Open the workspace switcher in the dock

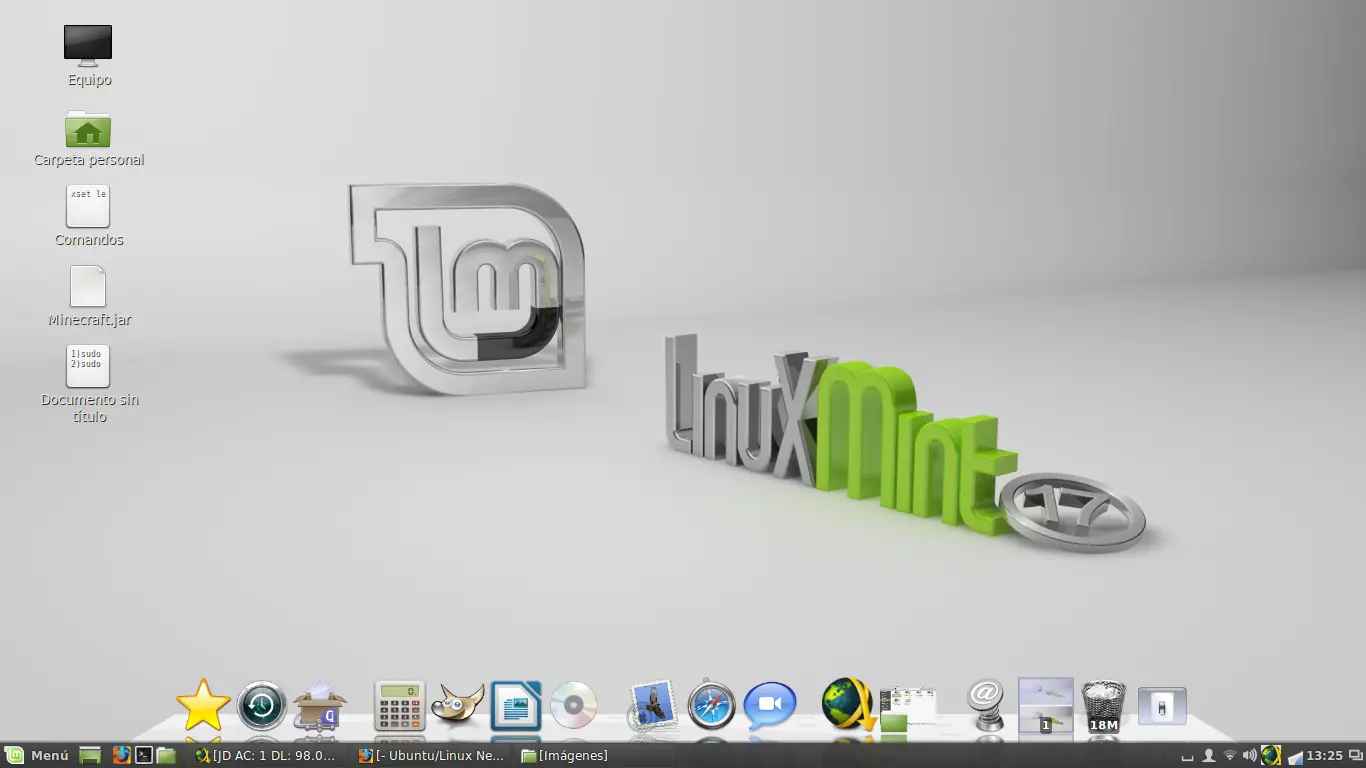point(1045,705)
